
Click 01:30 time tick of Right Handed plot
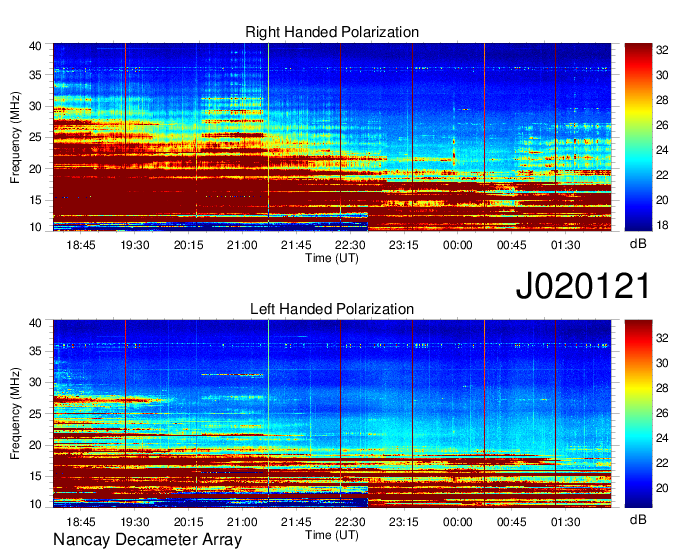pyautogui.click(x=566, y=245)
